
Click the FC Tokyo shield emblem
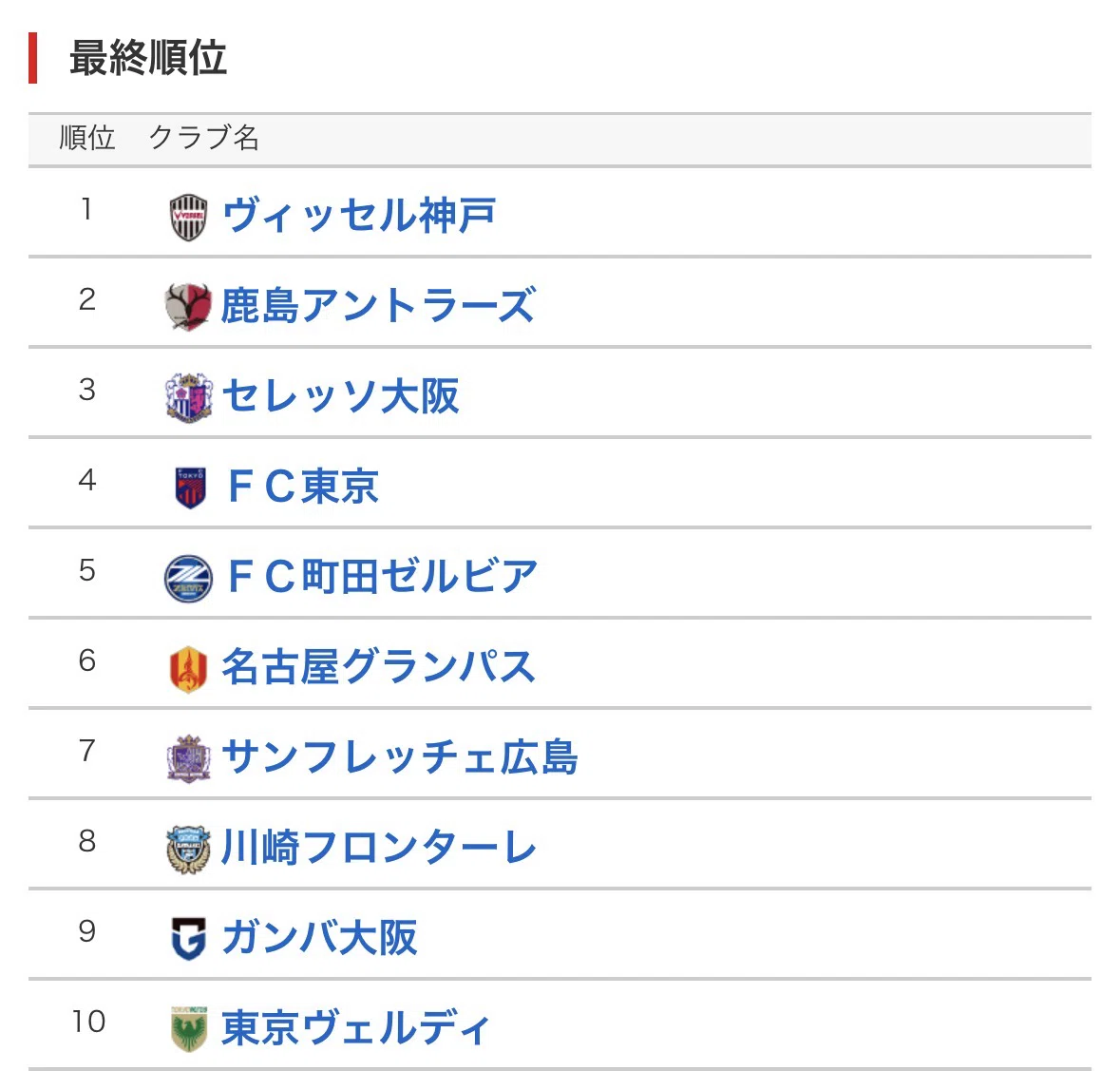coord(191,488)
